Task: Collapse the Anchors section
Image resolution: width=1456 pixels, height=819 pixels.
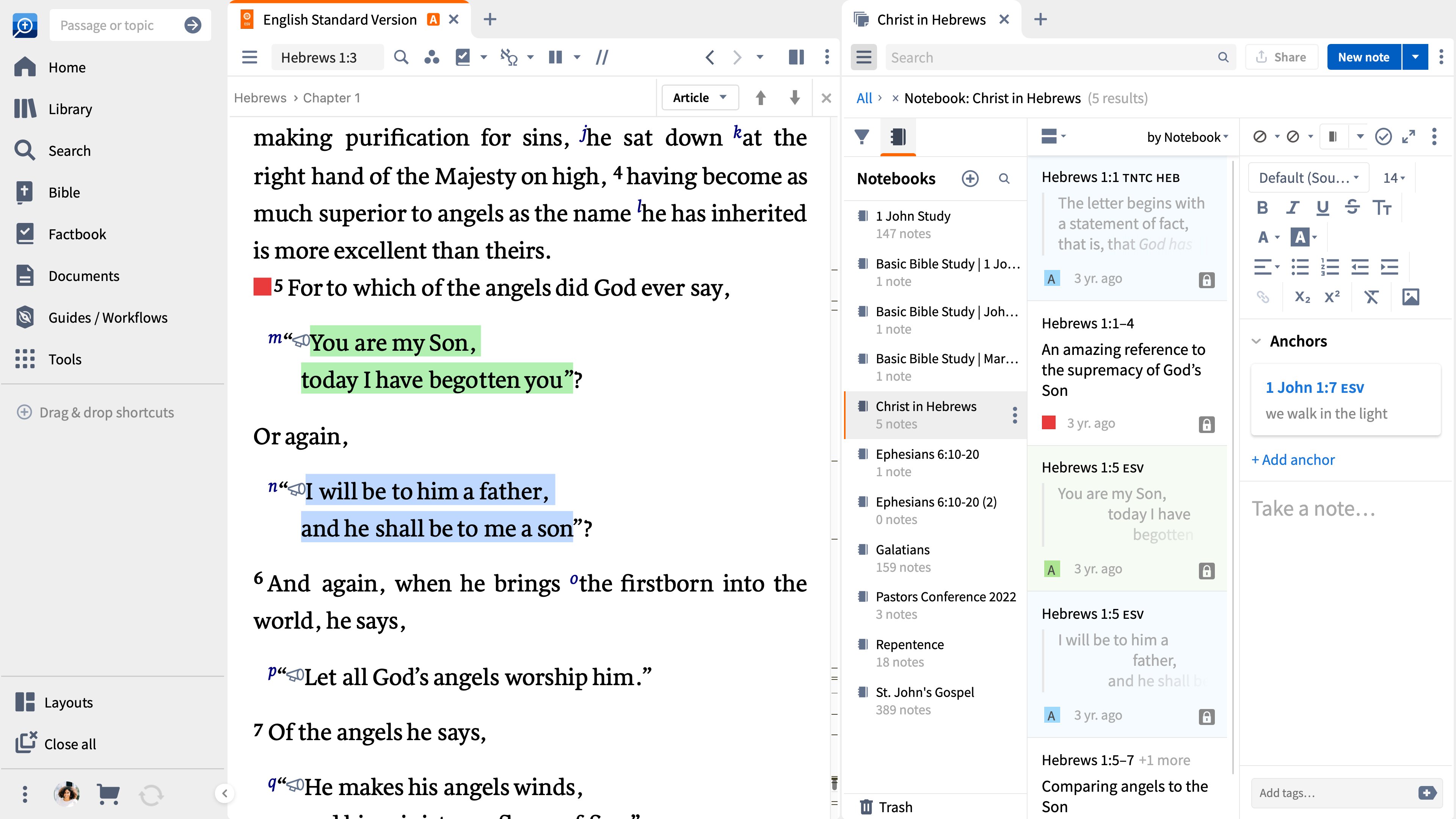Action: tap(1256, 341)
